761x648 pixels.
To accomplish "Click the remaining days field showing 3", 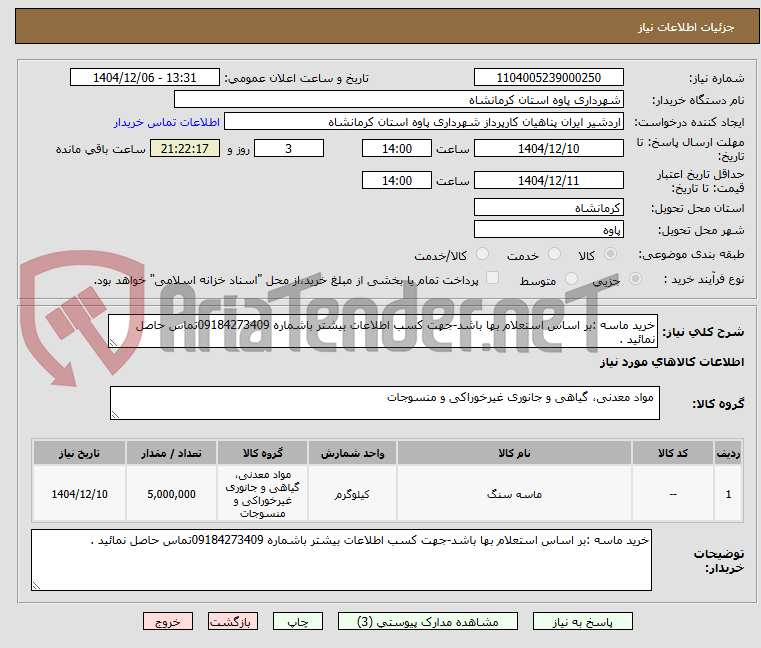I will pyautogui.click(x=289, y=148).
